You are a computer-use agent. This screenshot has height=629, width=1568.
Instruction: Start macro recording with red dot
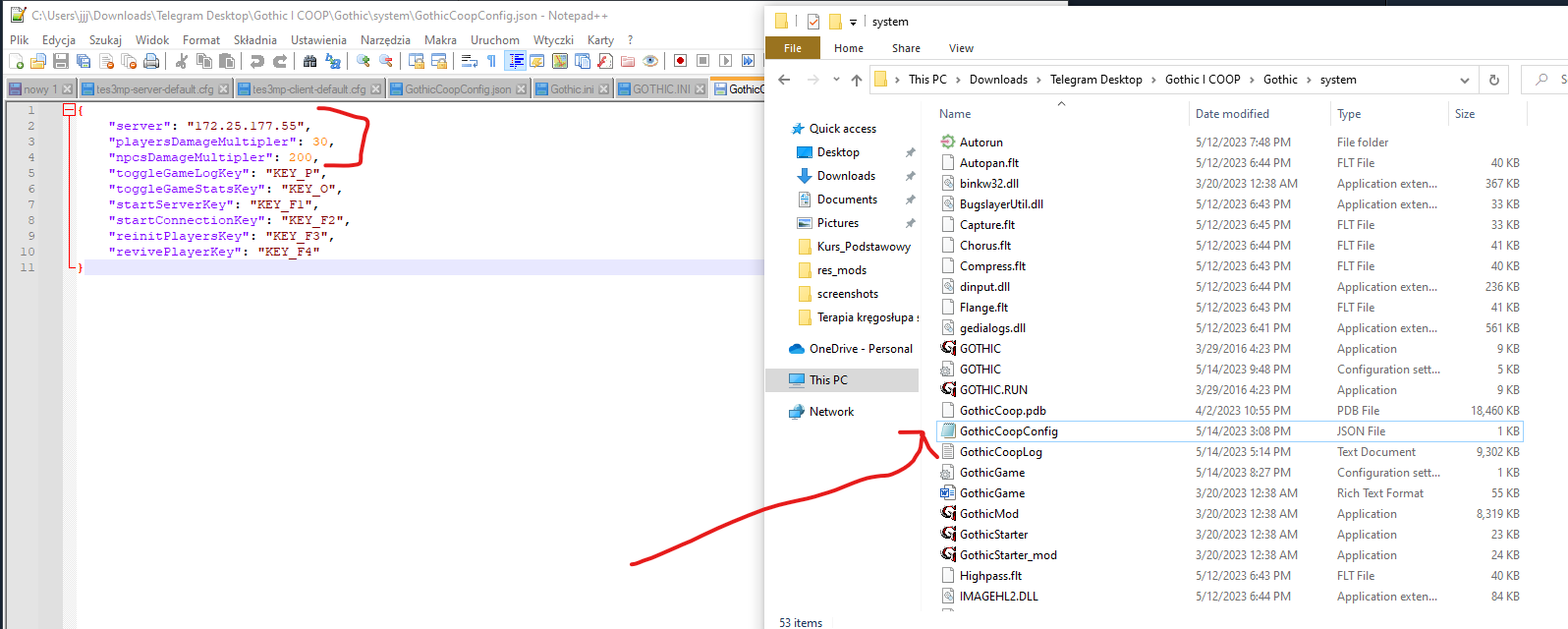coord(680,61)
